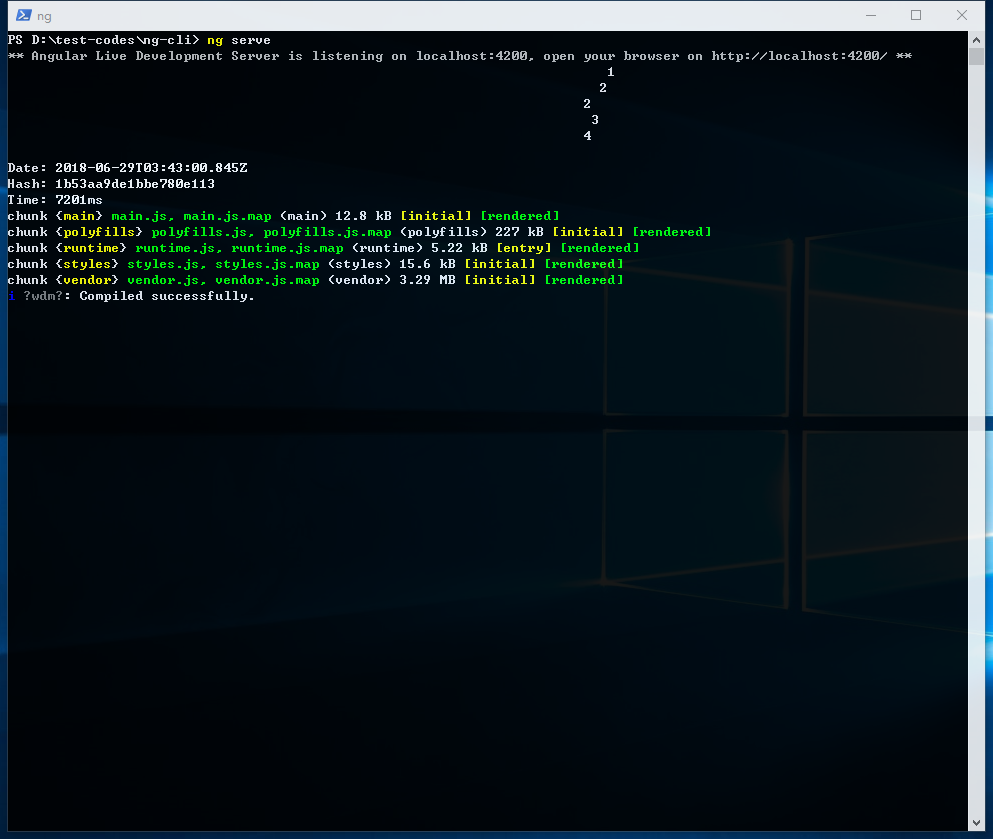Click 'vendor.js, vendor.js.map' file names
993x839 pixels.
(223, 280)
